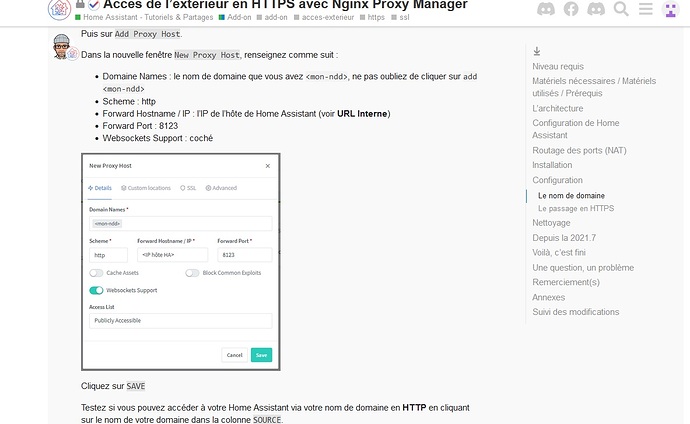Open the add-on tag
This screenshot has width=690, height=424.
272,17
